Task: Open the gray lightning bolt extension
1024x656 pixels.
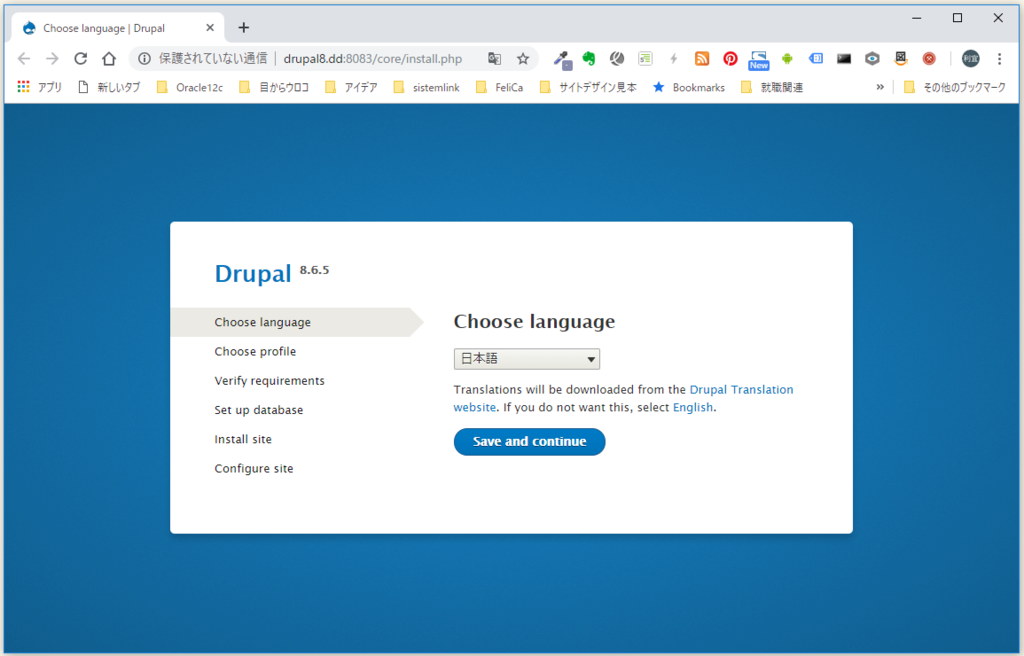Action: pyautogui.click(x=673, y=59)
